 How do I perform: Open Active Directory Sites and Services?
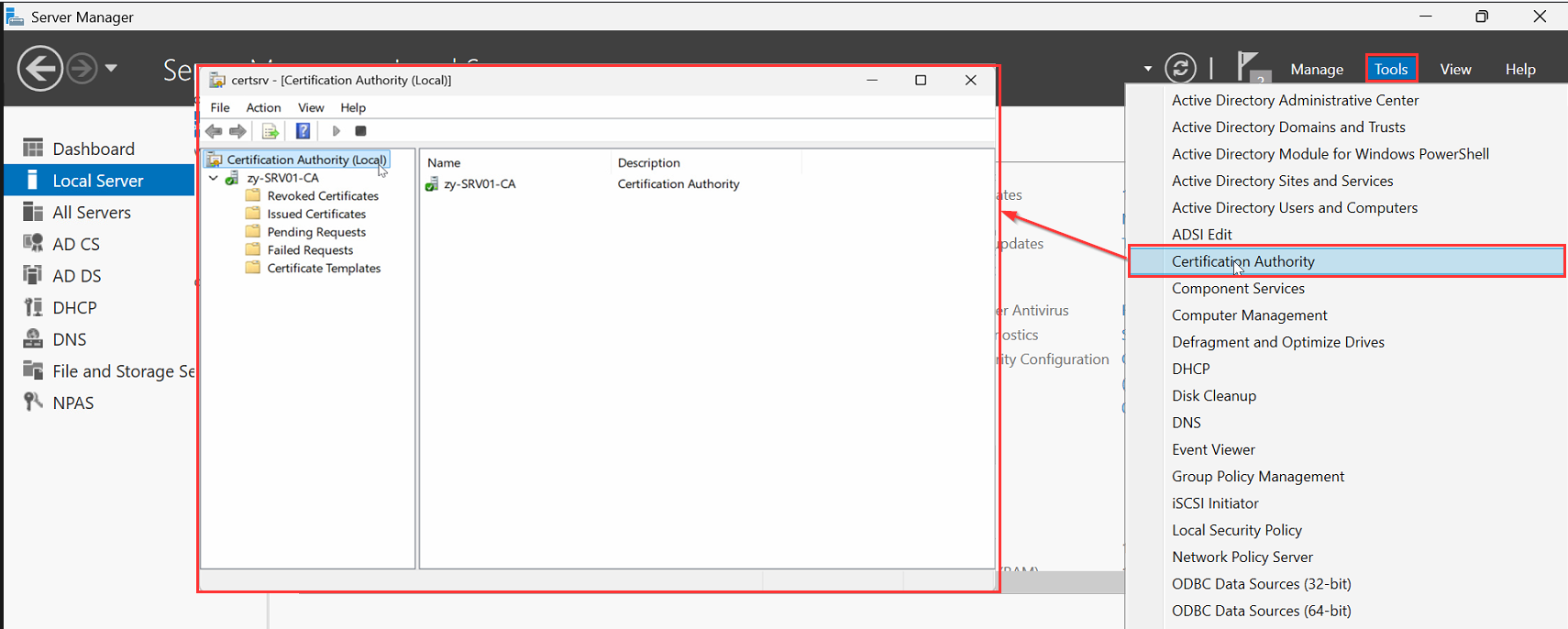tap(1282, 181)
